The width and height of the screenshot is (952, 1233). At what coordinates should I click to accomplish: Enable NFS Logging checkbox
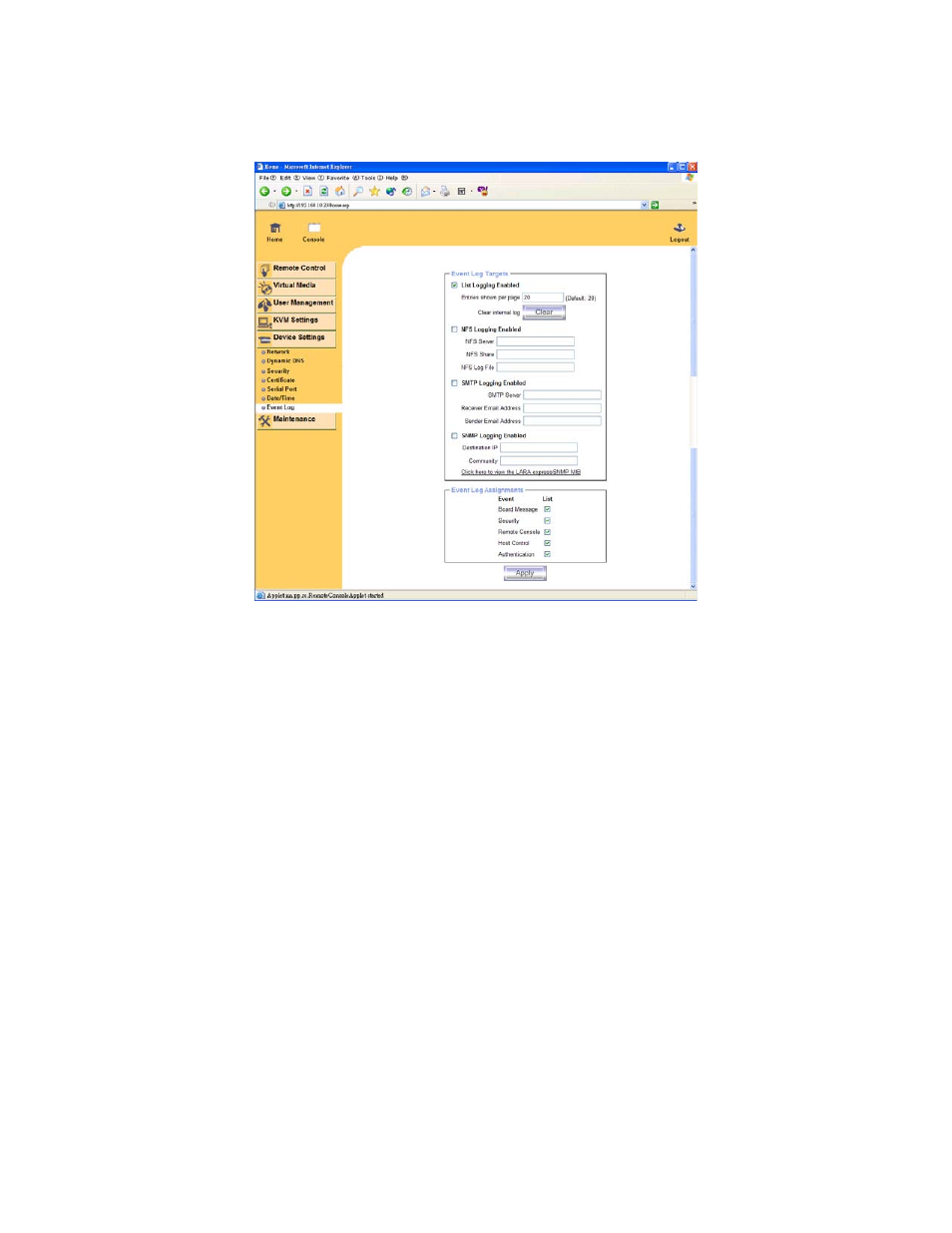[454, 329]
